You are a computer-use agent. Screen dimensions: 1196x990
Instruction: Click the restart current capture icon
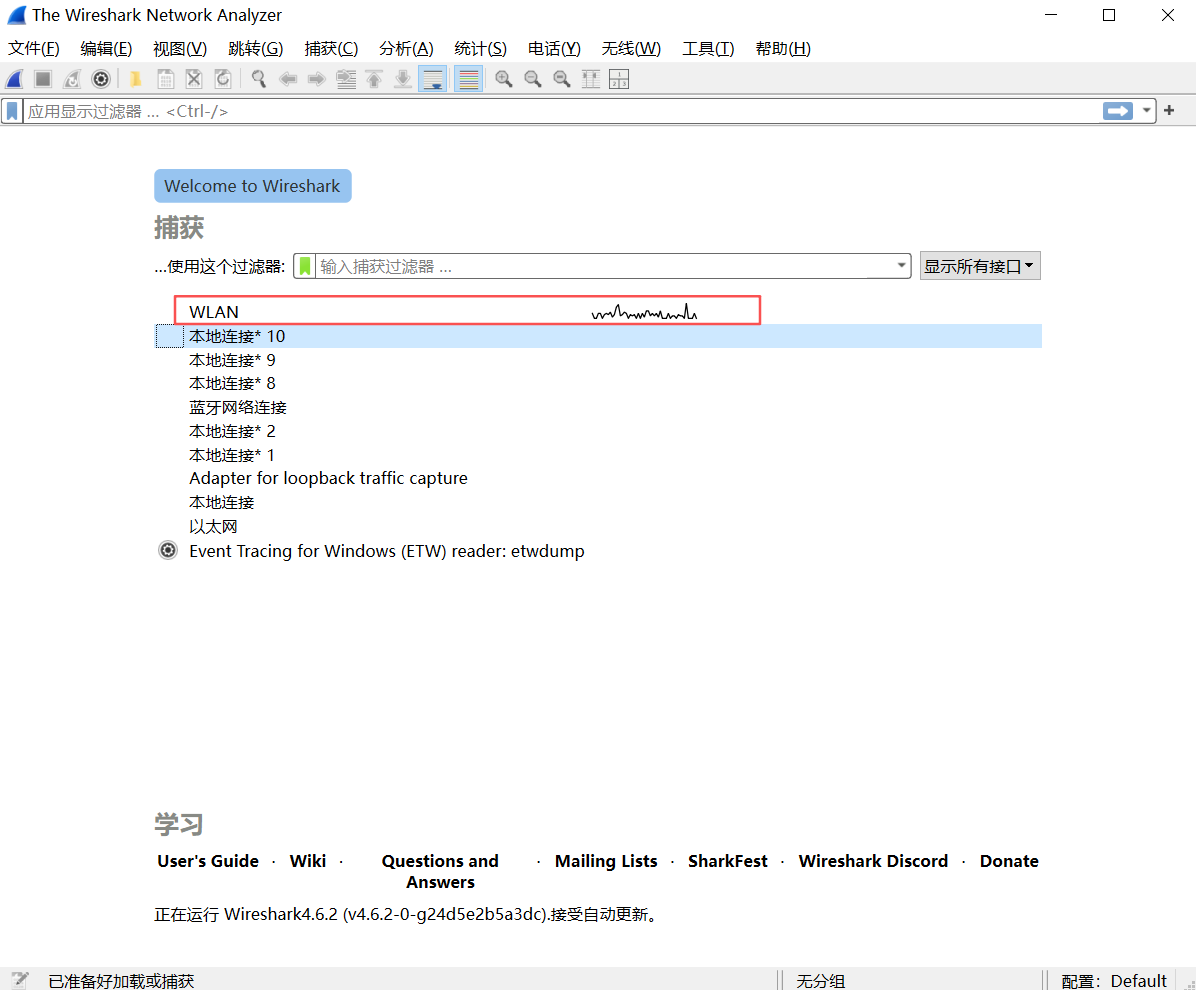72,79
